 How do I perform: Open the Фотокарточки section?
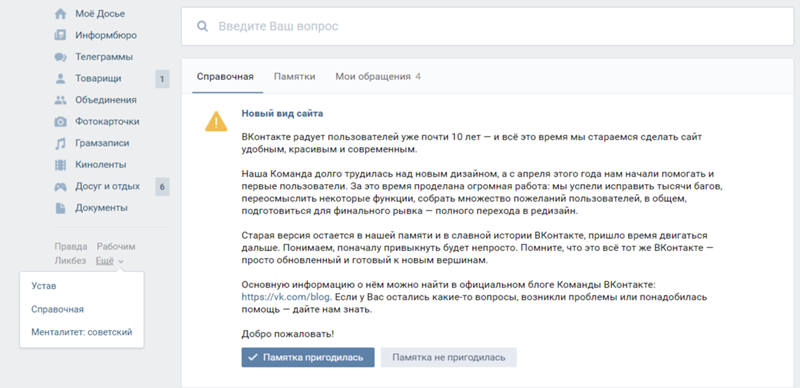point(107,122)
